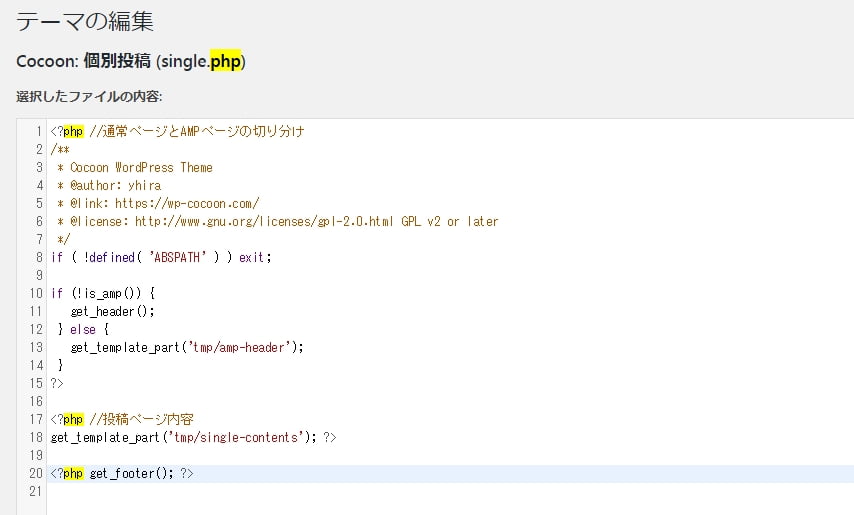Click the closing ?> tag on line 15

point(57,383)
